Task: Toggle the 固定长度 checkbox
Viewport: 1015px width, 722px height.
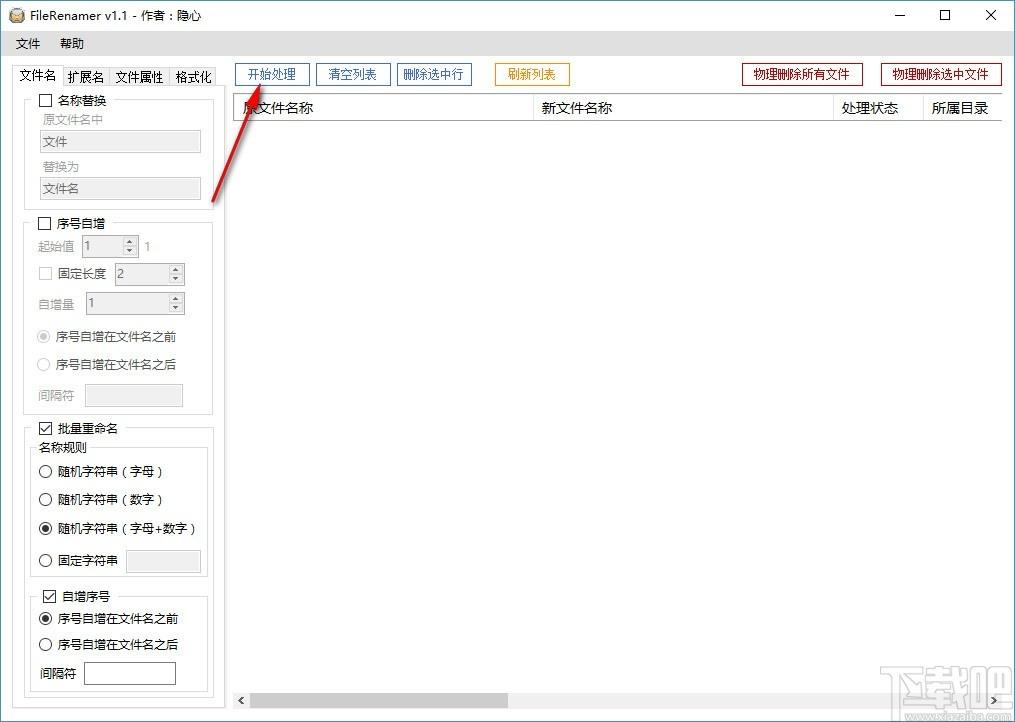Action: 45,273
